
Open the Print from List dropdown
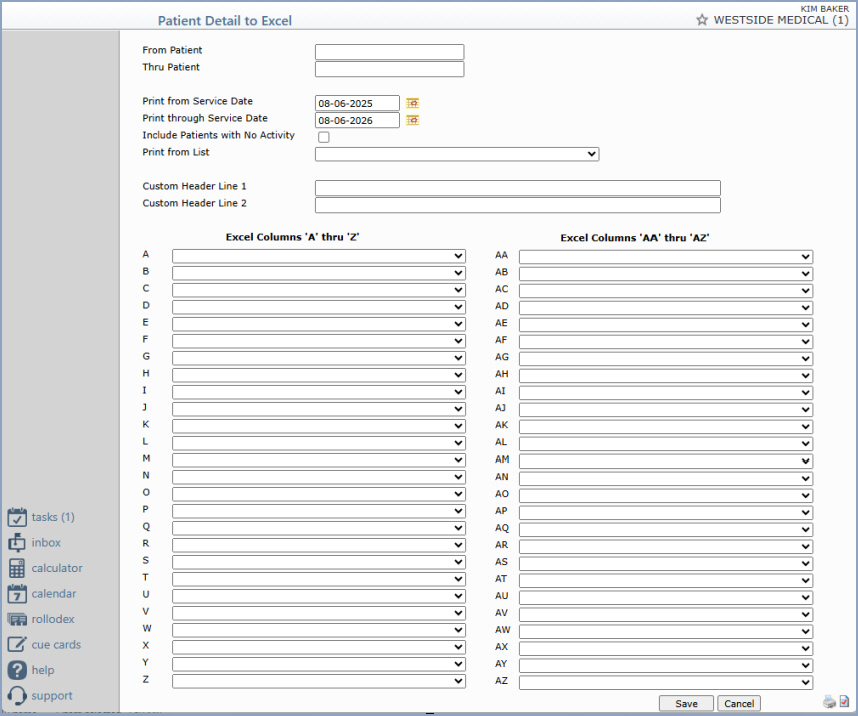(457, 154)
